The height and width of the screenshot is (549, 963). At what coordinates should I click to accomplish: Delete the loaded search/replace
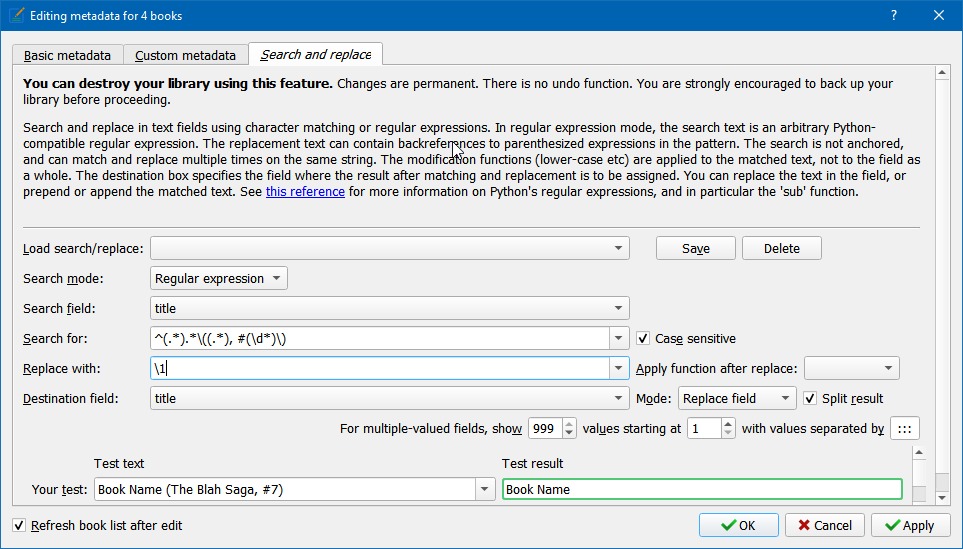pos(781,248)
